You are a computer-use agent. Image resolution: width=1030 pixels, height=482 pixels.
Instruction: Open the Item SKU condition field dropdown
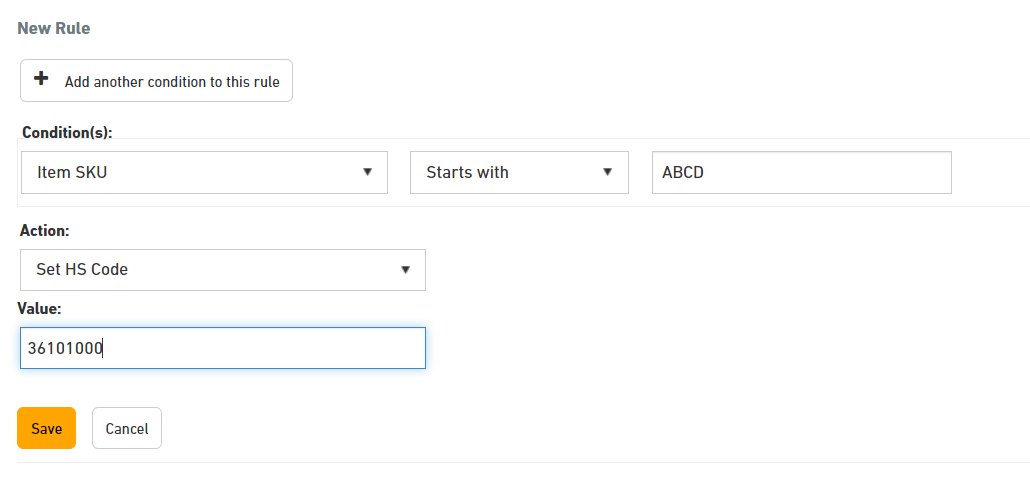coord(204,173)
